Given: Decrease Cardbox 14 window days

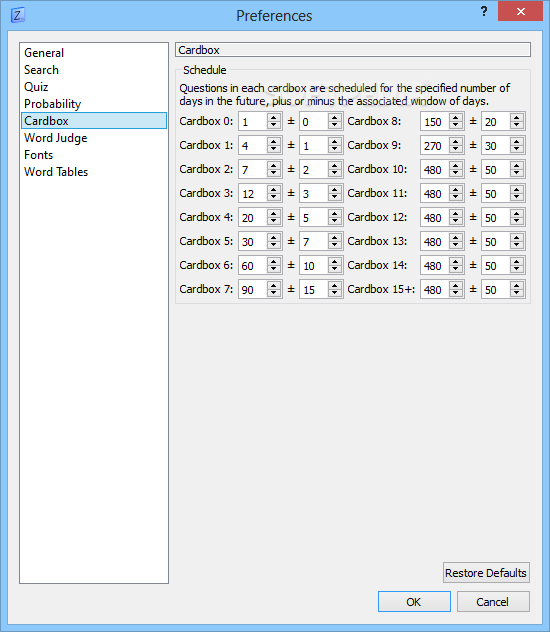Looking at the screenshot, I should (517, 269).
